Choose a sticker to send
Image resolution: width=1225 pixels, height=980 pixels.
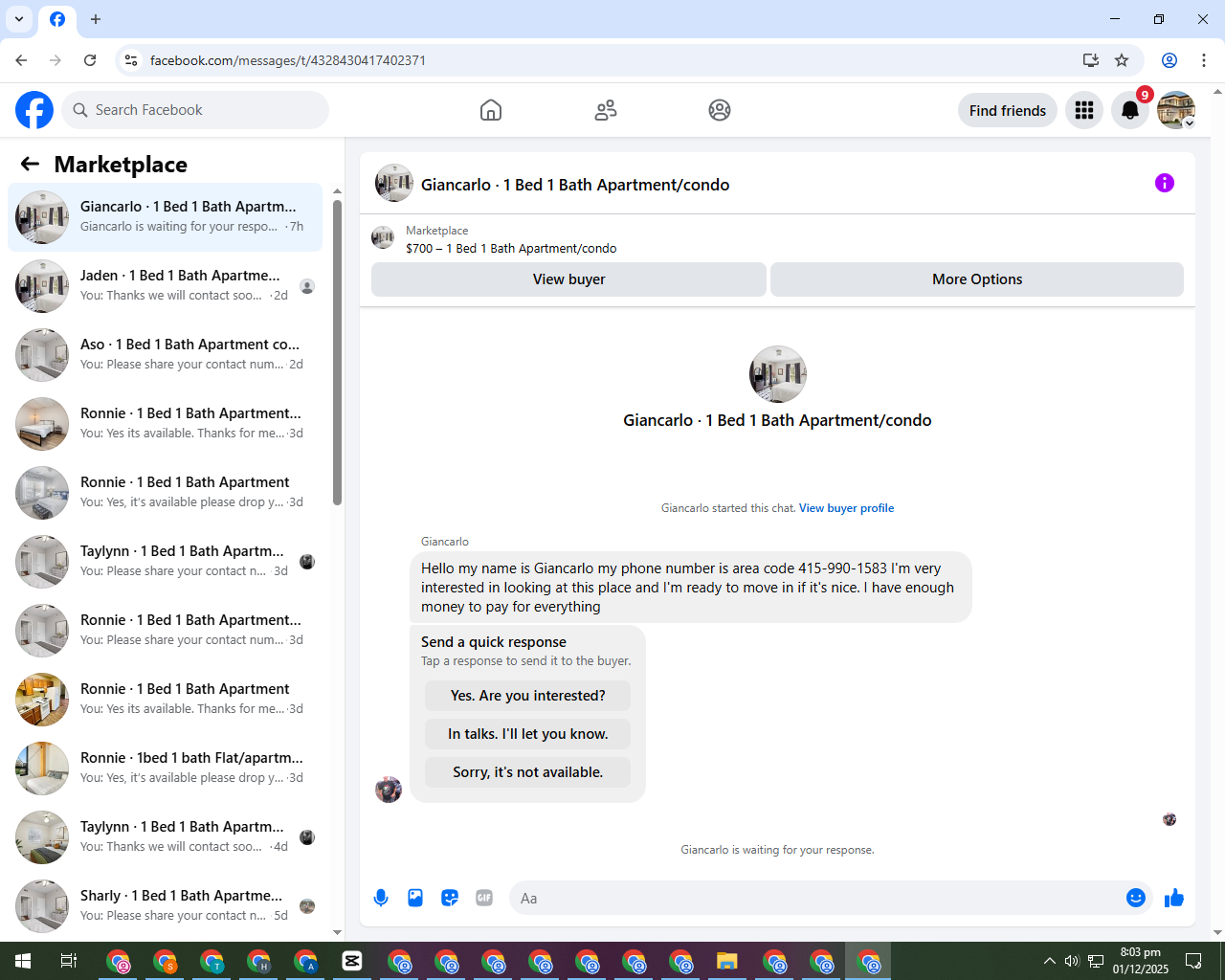450,898
